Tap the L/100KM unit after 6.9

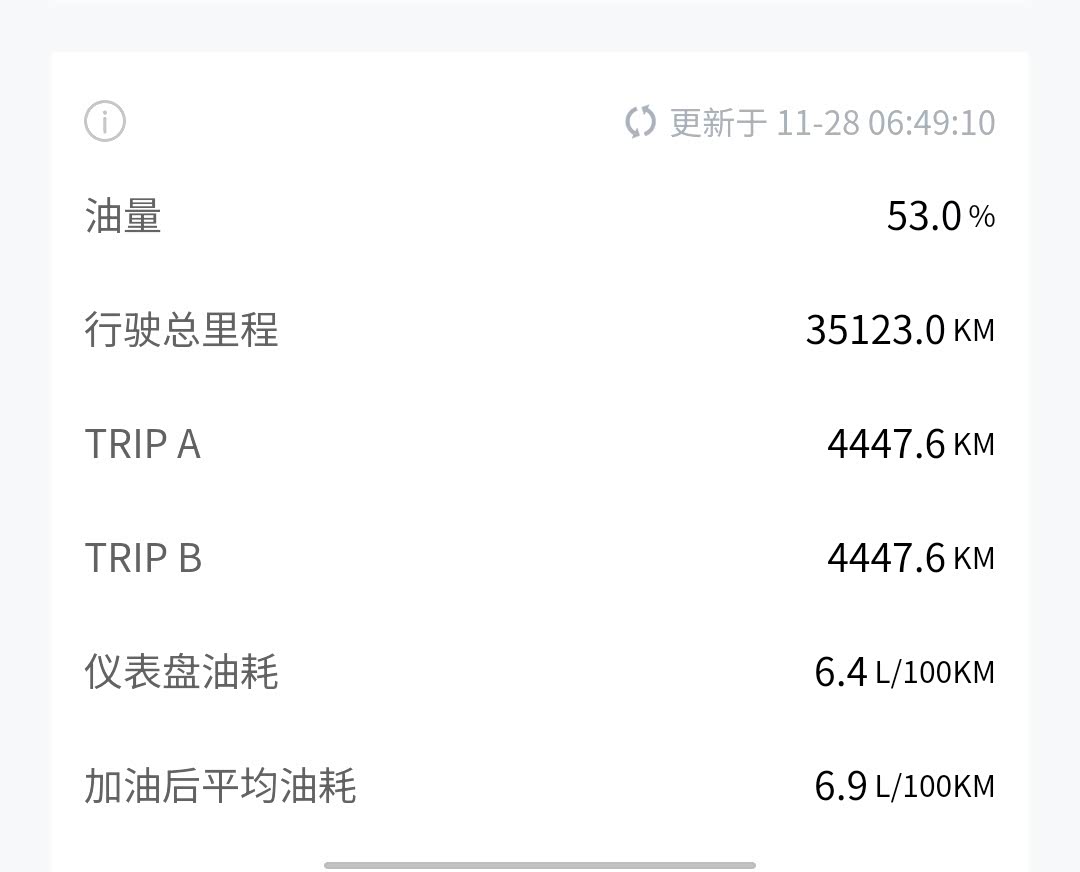coord(935,786)
